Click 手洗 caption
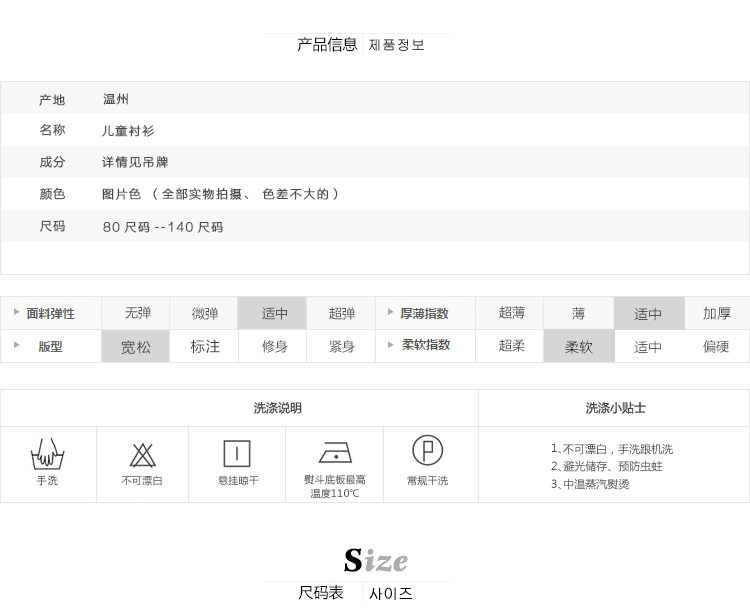The width and height of the screenshot is (750, 610). pos(47,480)
